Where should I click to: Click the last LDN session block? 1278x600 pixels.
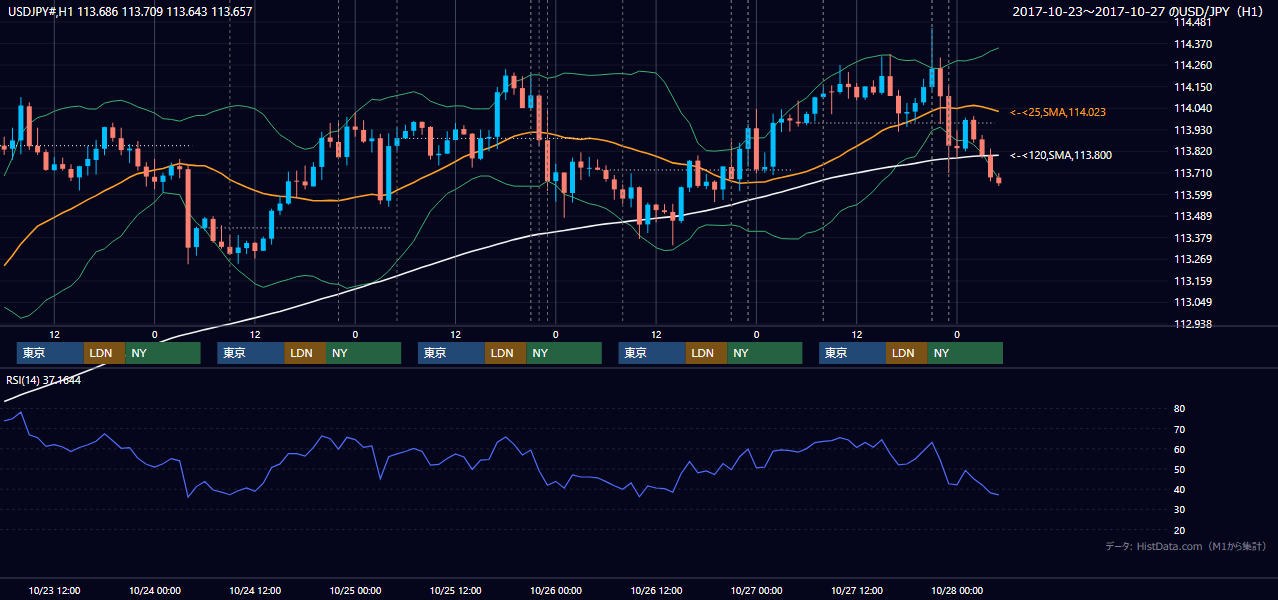pos(906,353)
